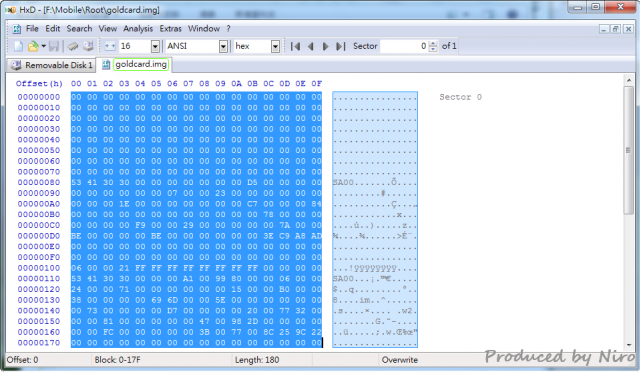Image resolution: width=640 pixels, height=372 pixels.
Task: Click the Block: 0-17F status entry
Action: tap(118, 360)
